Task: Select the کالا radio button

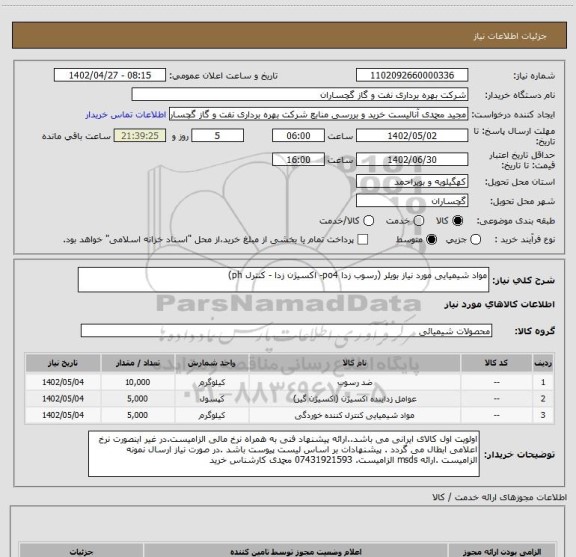Action: [458, 220]
